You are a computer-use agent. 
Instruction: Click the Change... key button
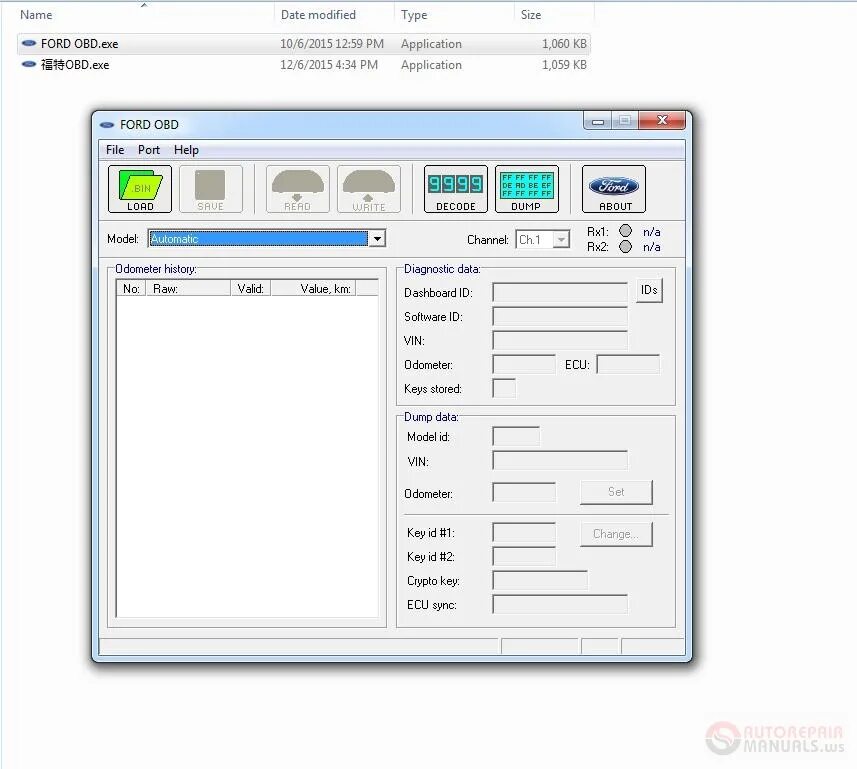coord(616,534)
